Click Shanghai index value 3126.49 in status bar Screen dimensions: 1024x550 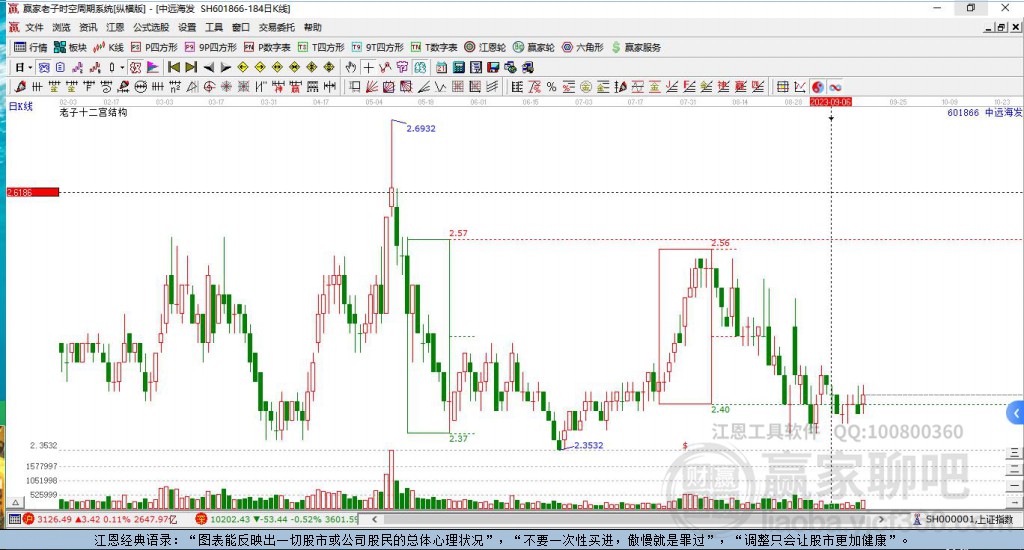[x=54, y=519]
